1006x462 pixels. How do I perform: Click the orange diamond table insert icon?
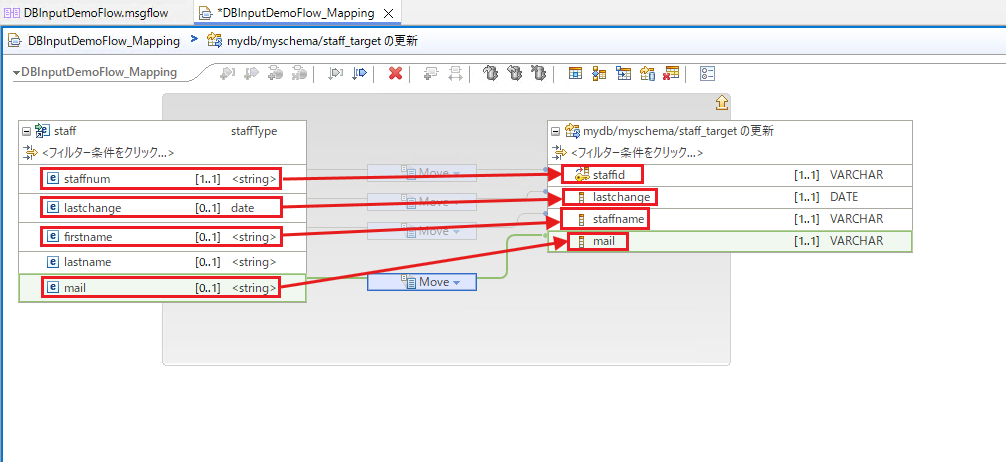pos(599,74)
